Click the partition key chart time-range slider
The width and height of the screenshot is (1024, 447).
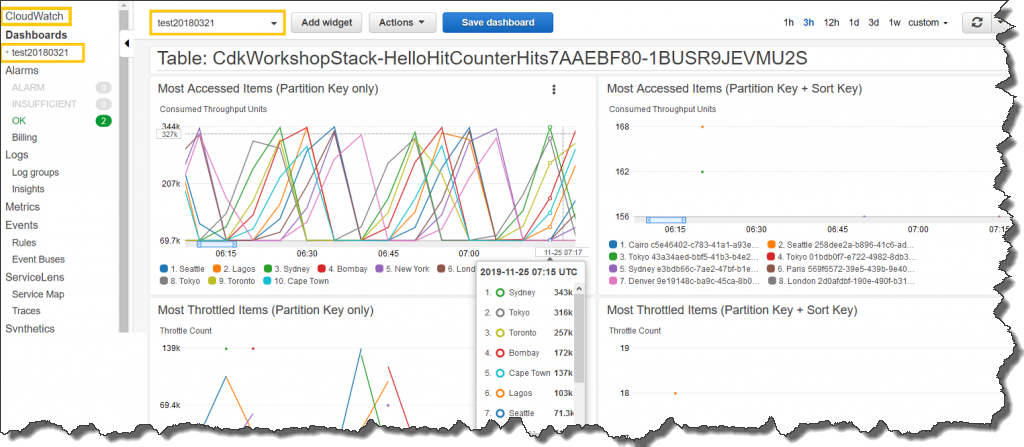coord(217,244)
